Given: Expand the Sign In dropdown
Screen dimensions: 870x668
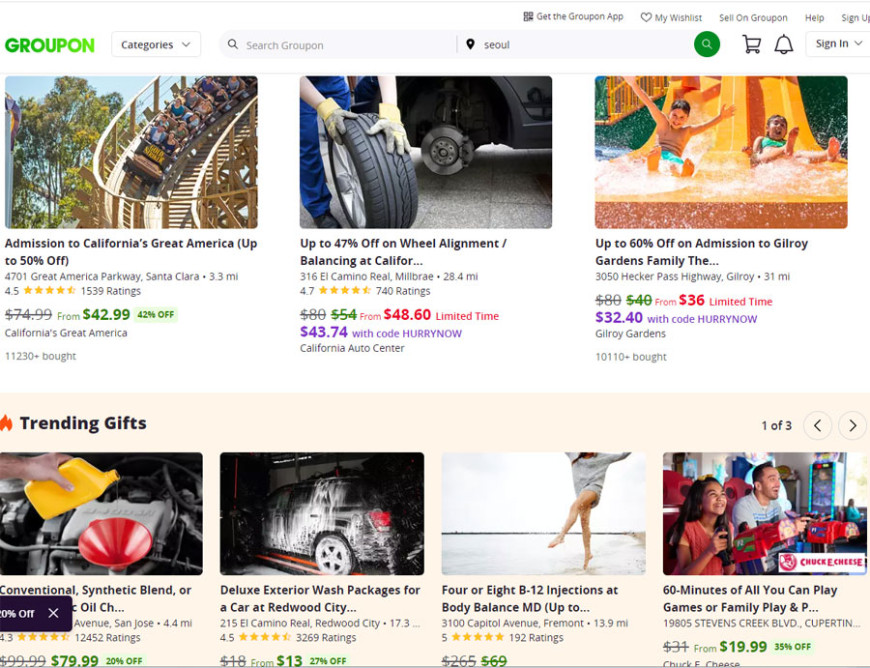Looking at the screenshot, I should (x=838, y=44).
